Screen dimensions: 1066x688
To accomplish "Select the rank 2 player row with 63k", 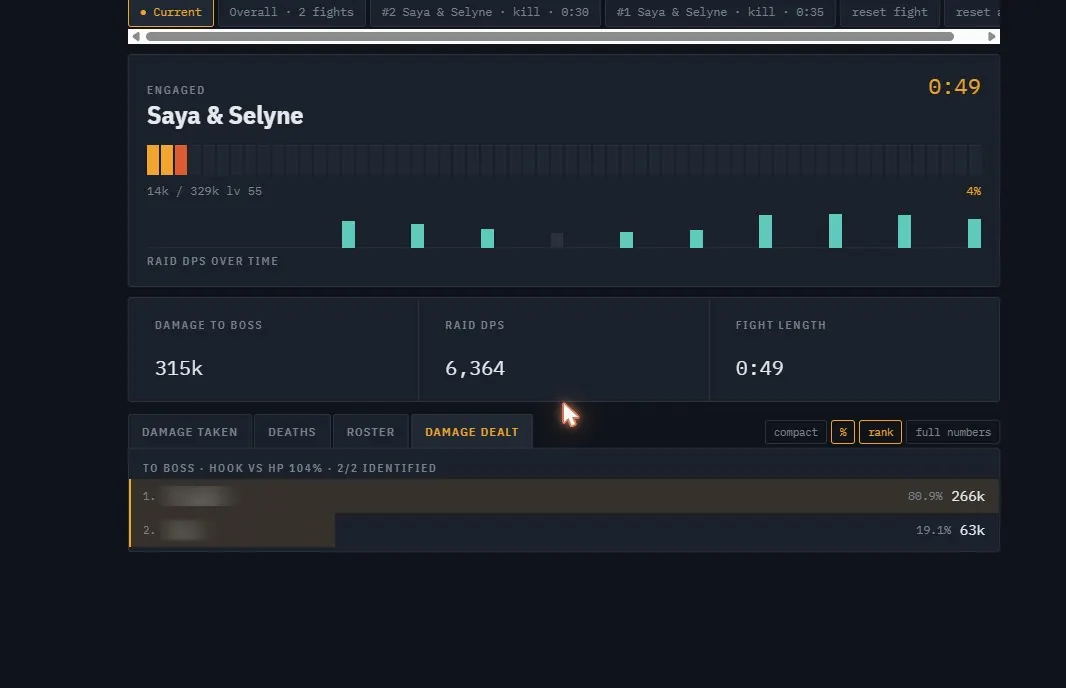I will pos(564,530).
